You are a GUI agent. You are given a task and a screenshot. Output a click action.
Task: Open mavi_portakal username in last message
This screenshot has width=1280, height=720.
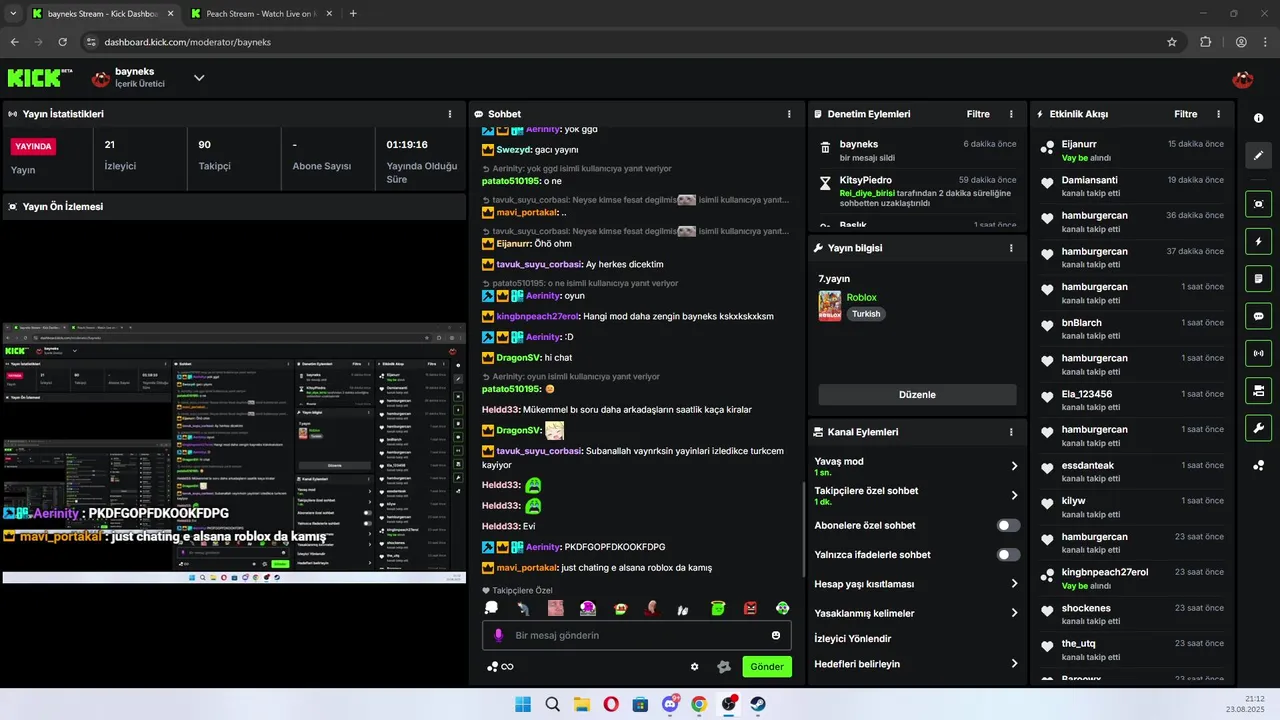coord(527,567)
